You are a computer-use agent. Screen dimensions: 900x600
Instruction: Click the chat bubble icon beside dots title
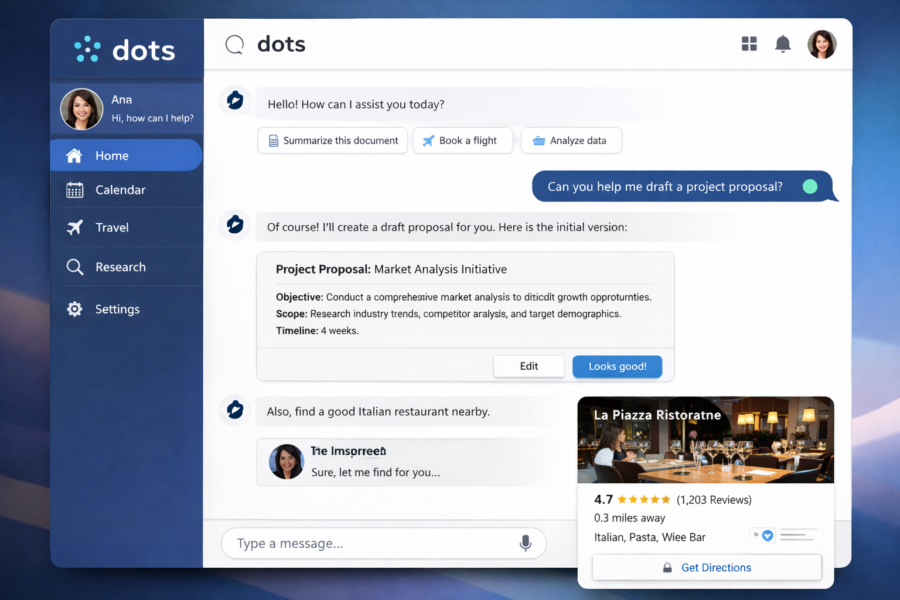click(x=234, y=44)
